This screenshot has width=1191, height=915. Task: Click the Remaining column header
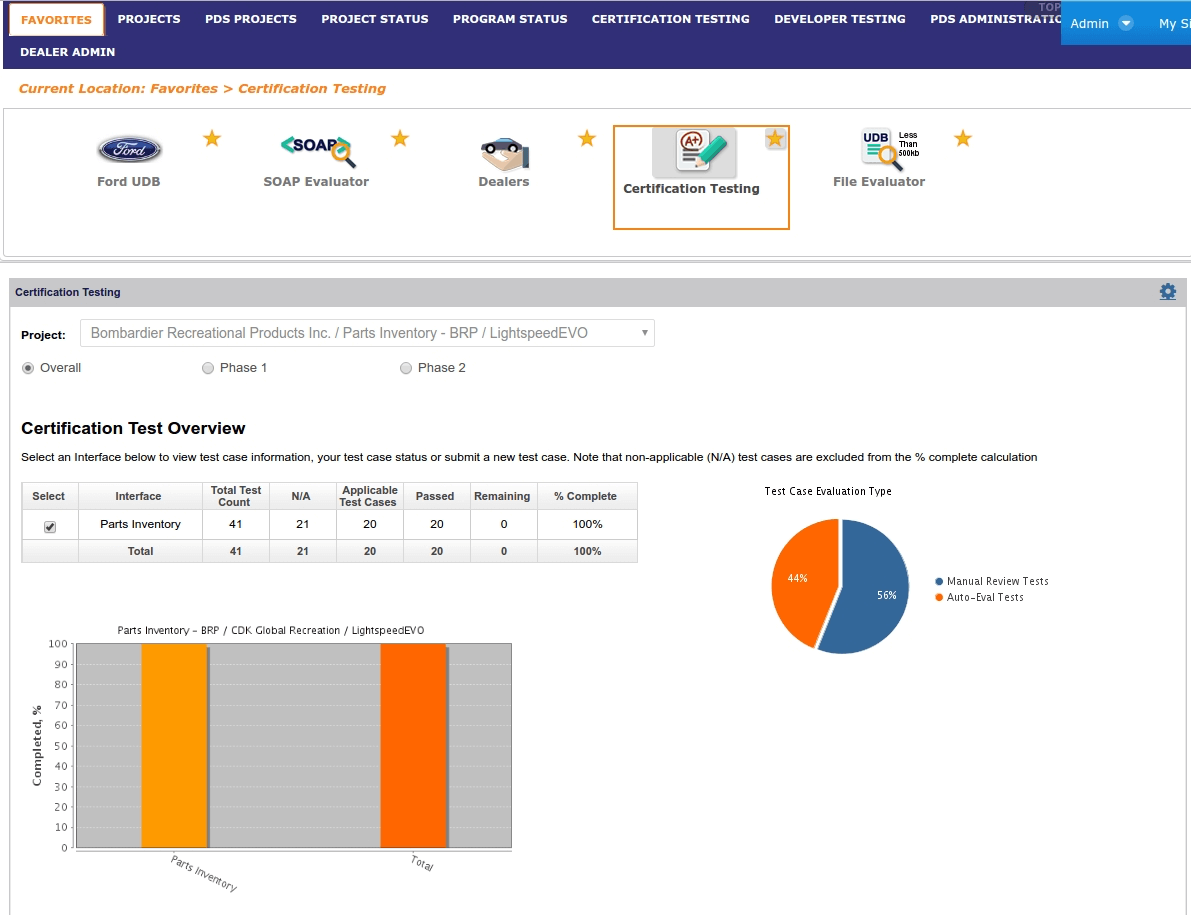(x=502, y=496)
